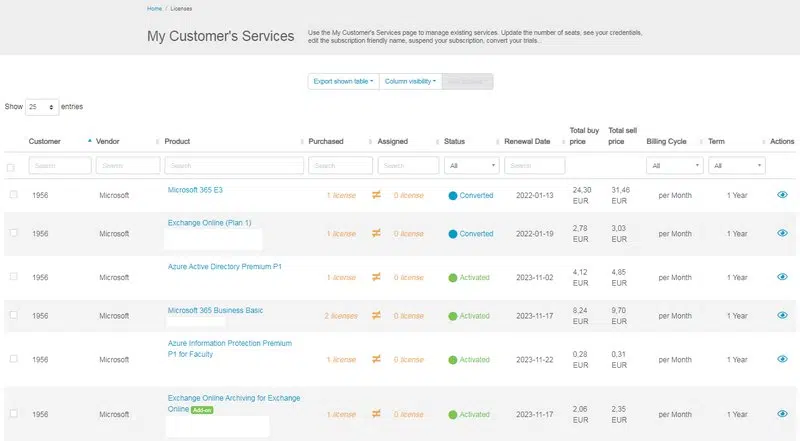Open the Azure Information Protection Premium P1 link
The width and height of the screenshot is (800, 441).
(230, 349)
